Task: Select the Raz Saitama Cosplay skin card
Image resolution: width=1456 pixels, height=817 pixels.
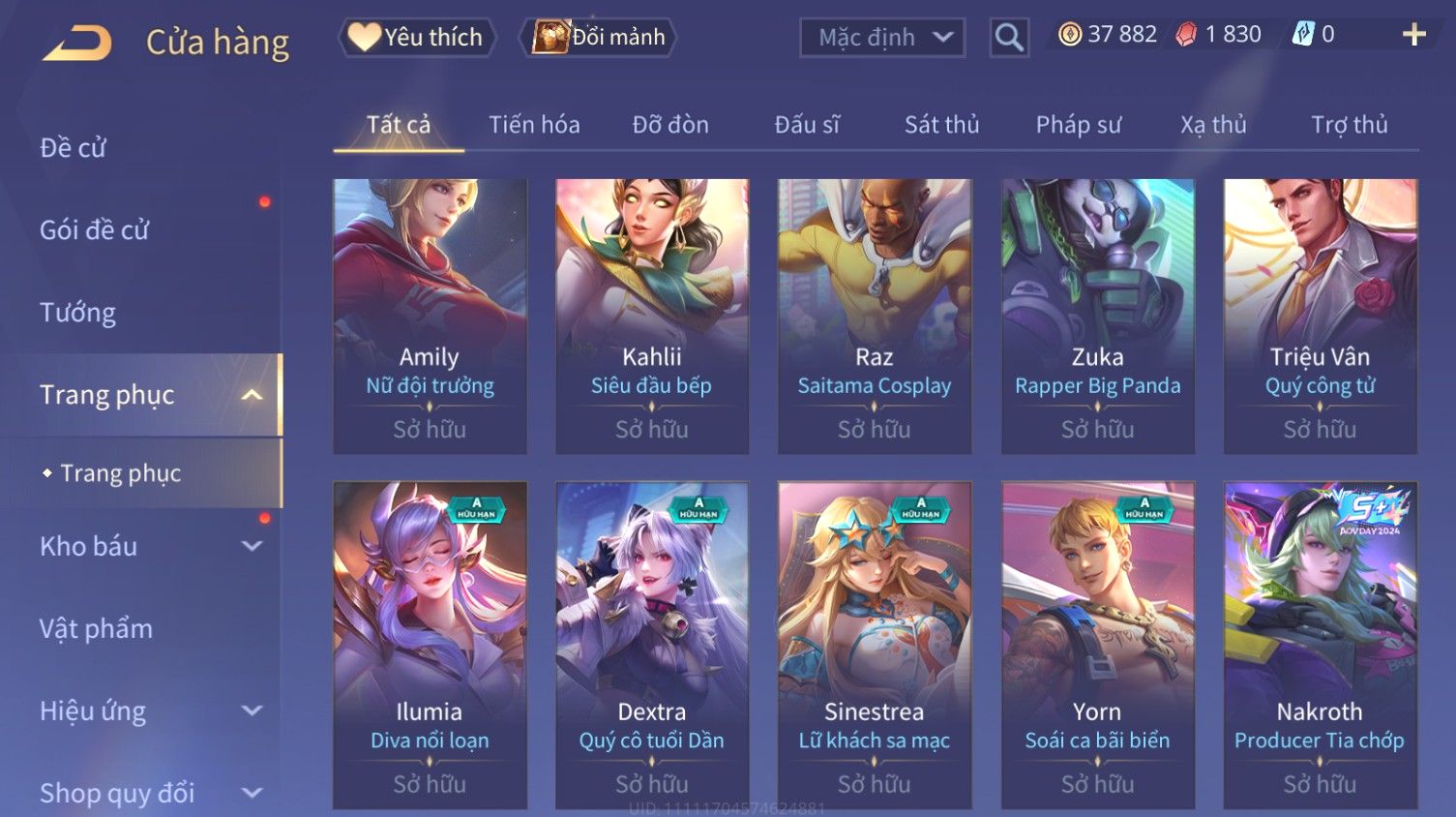Action: click(x=875, y=317)
